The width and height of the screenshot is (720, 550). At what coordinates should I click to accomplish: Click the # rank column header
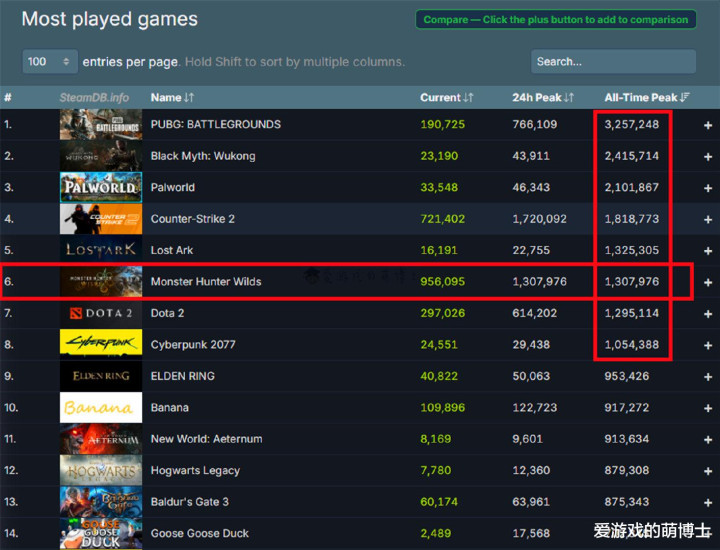pos(8,97)
